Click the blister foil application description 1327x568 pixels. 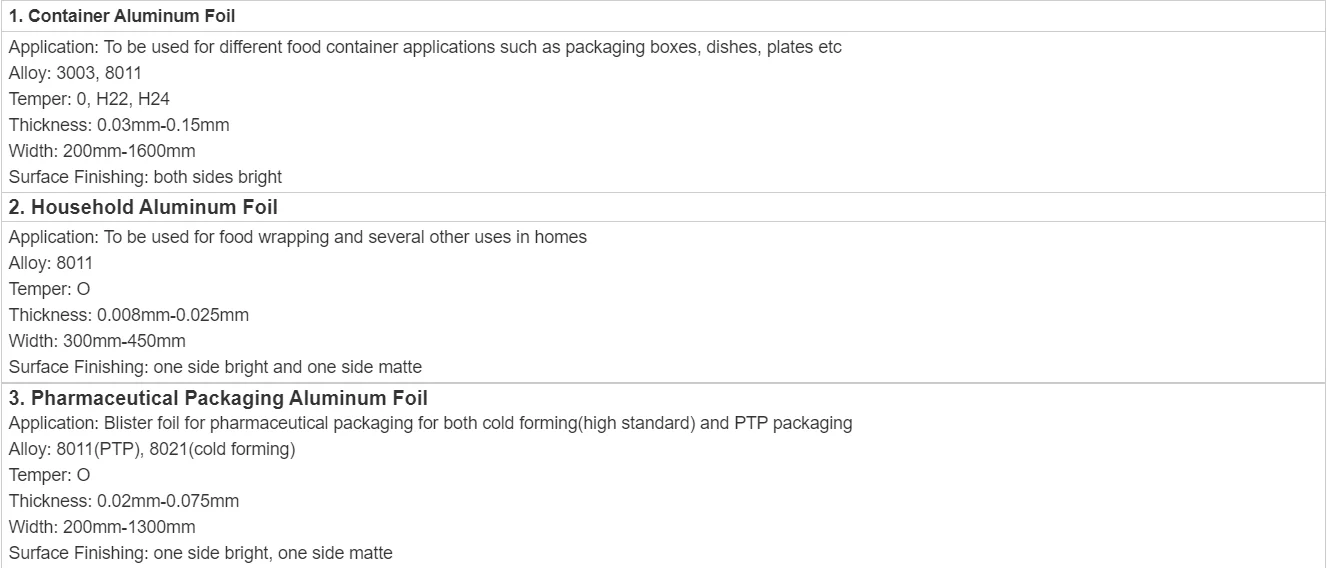430,423
